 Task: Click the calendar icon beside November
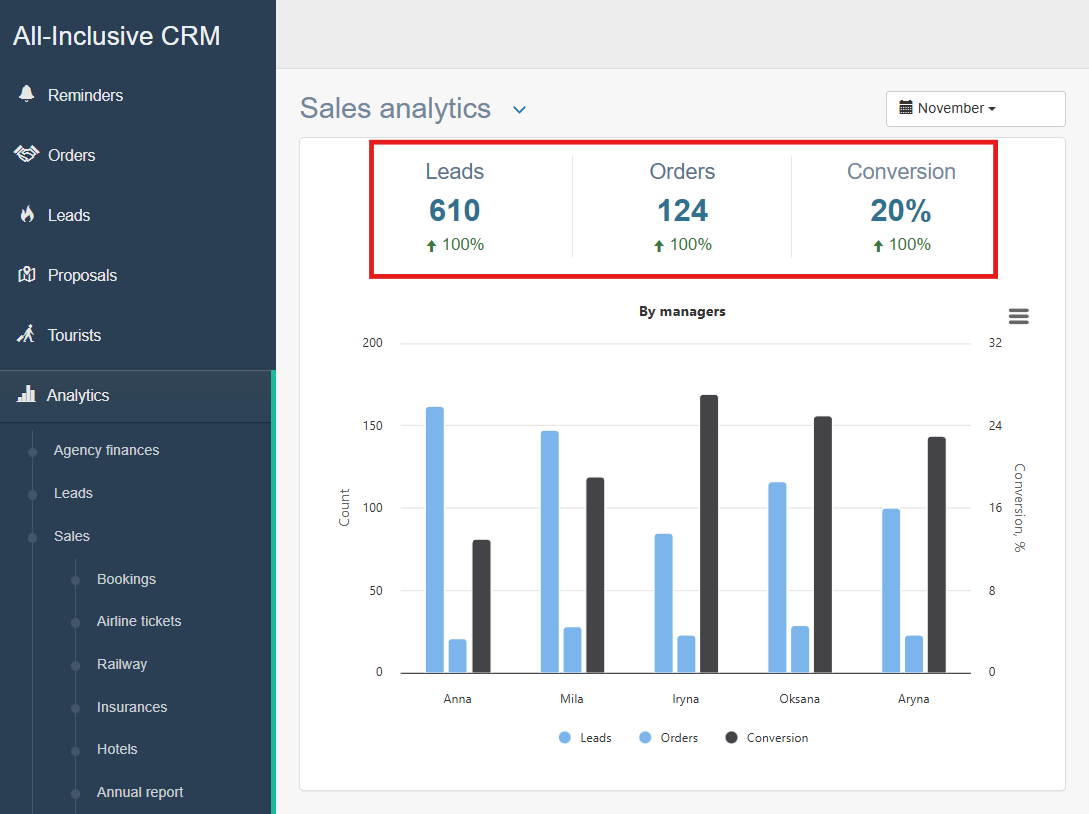click(x=906, y=108)
